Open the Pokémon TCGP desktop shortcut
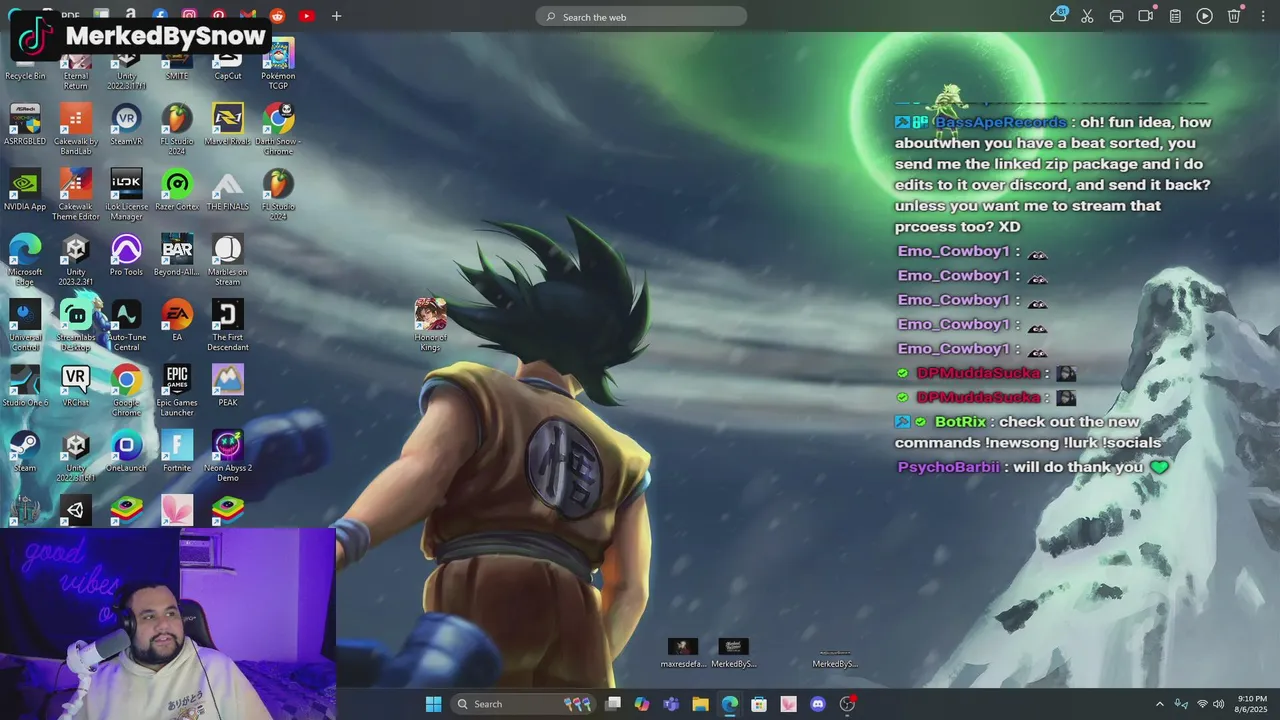The height and width of the screenshot is (720, 1280). click(278, 64)
